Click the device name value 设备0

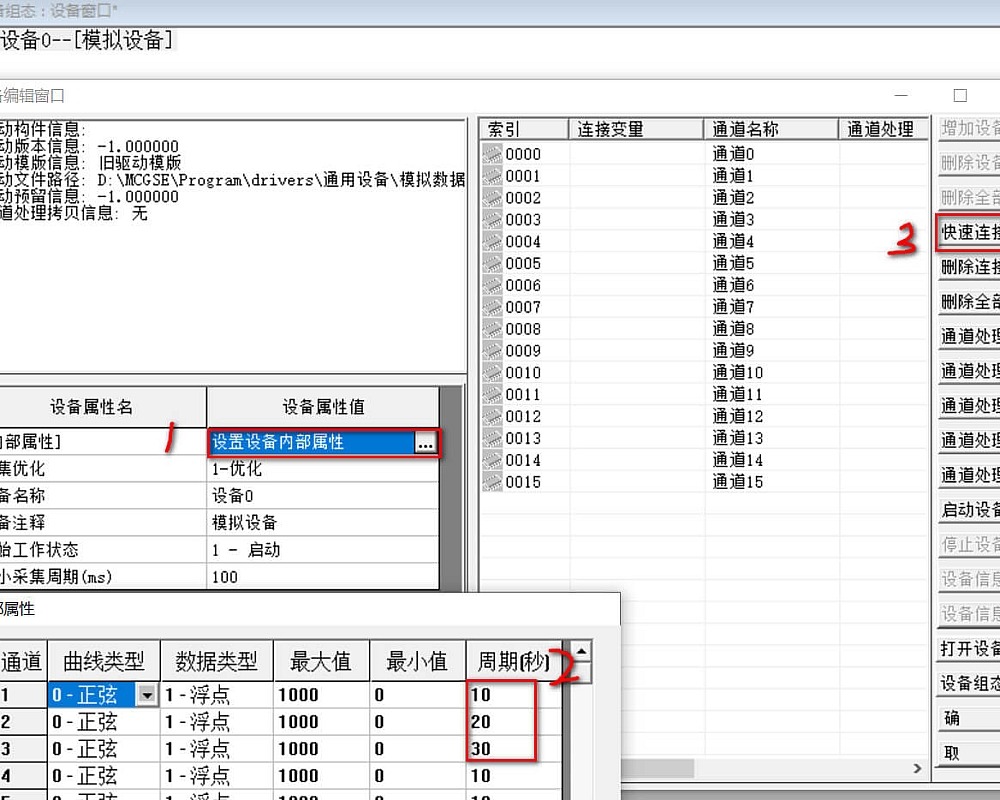click(322, 496)
